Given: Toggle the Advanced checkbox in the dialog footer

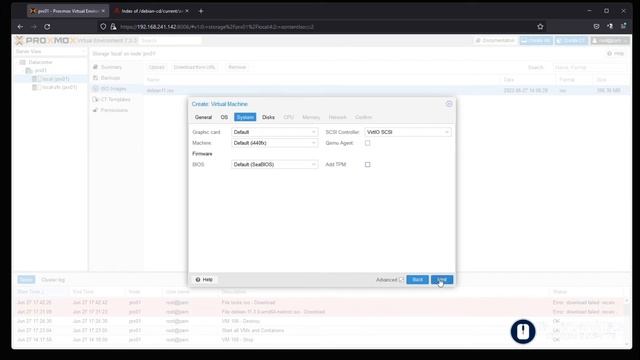Looking at the screenshot, I should (401, 280).
